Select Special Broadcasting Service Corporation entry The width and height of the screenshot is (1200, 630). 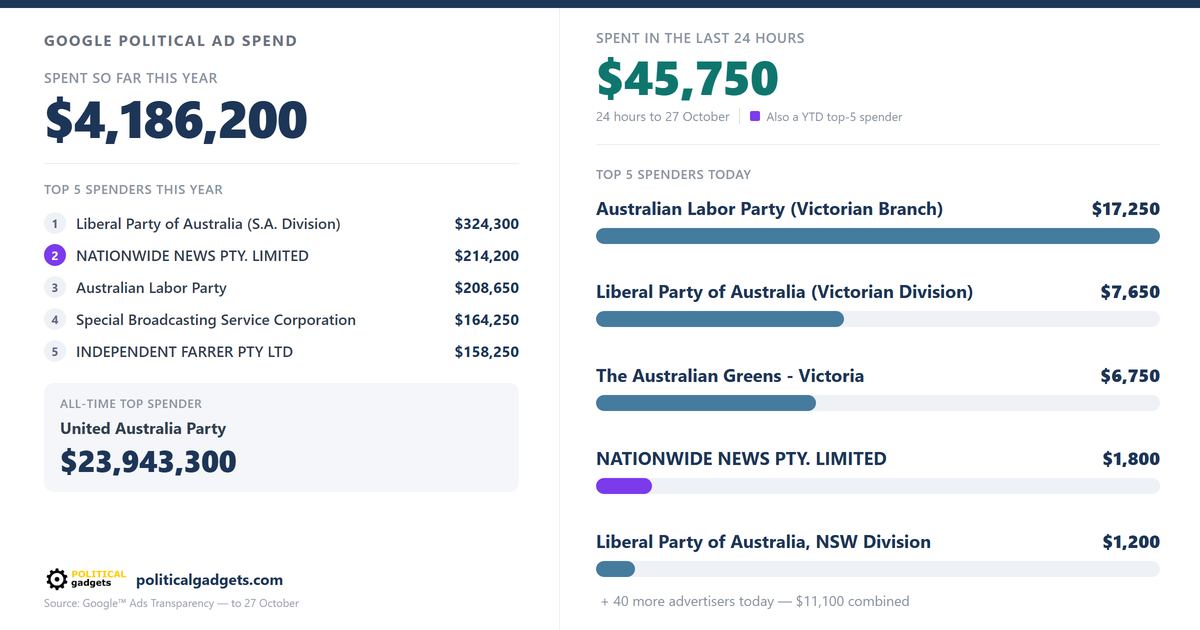216,320
